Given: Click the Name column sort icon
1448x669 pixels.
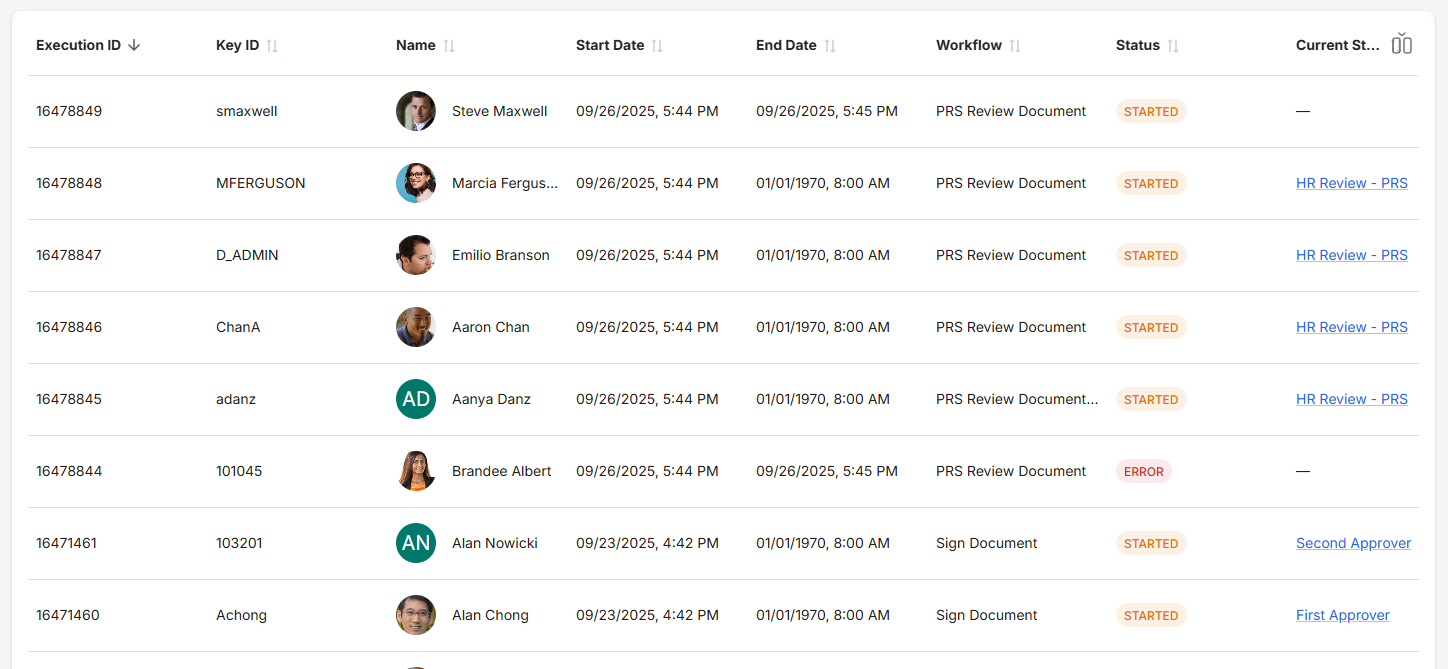Looking at the screenshot, I should coord(449,46).
